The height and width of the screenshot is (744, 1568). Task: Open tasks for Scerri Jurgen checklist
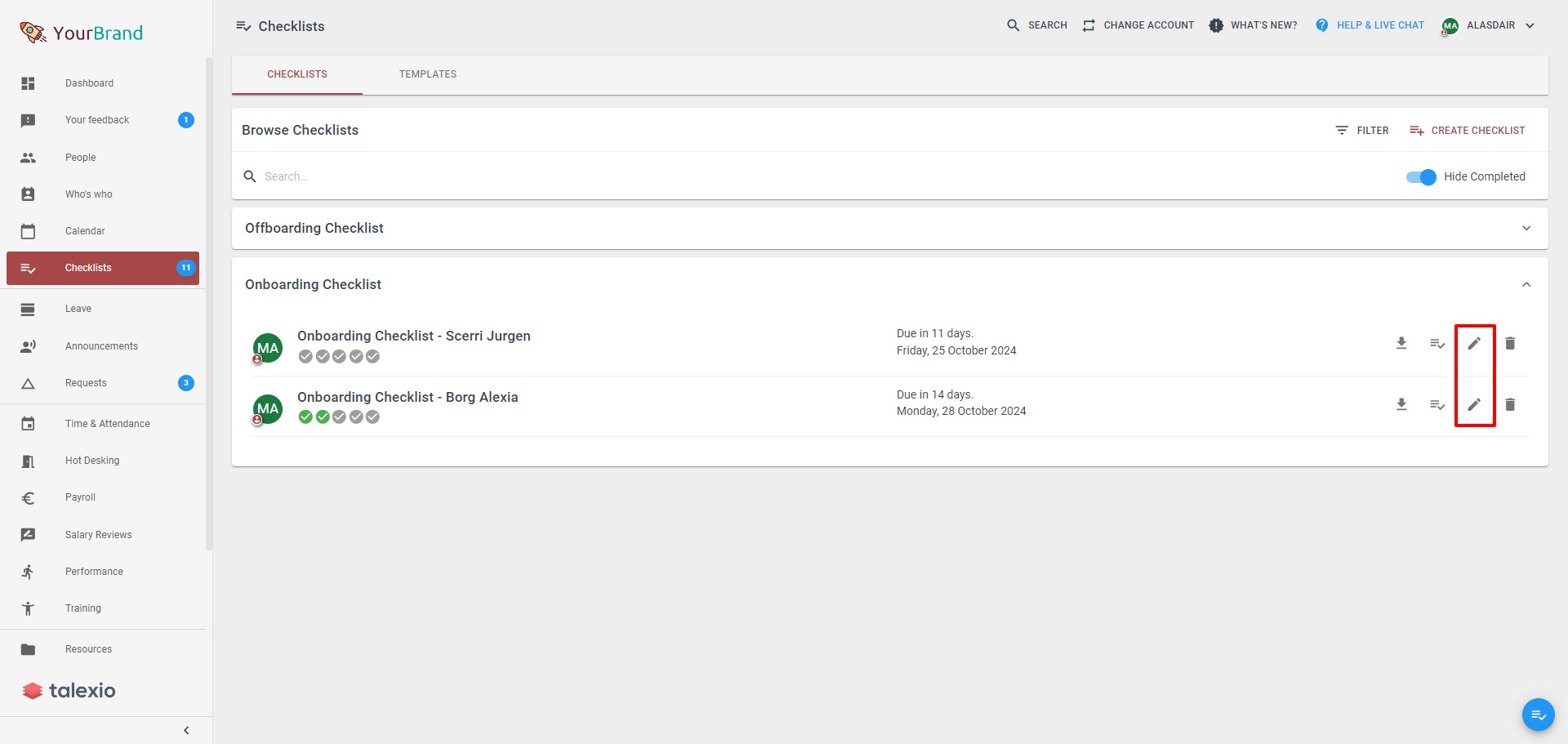(1437, 344)
